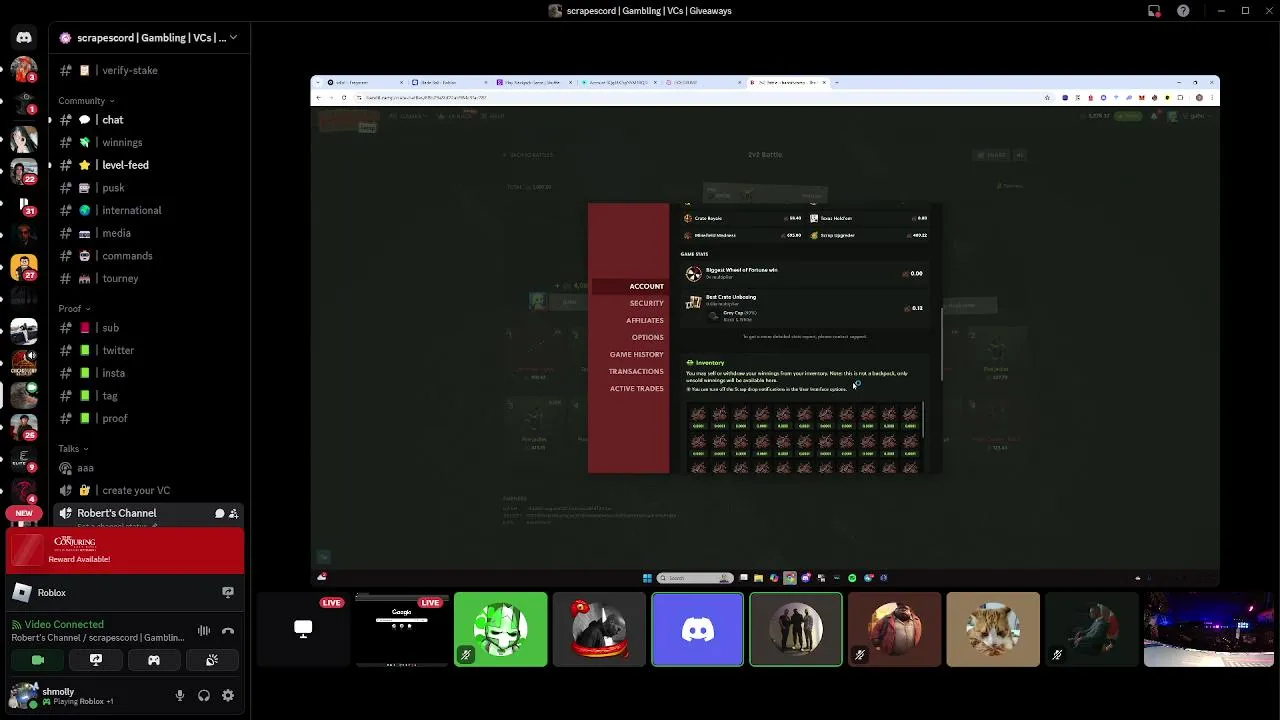Select the Google LIVE stream tile
The height and width of the screenshot is (720, 1280).
401,629
